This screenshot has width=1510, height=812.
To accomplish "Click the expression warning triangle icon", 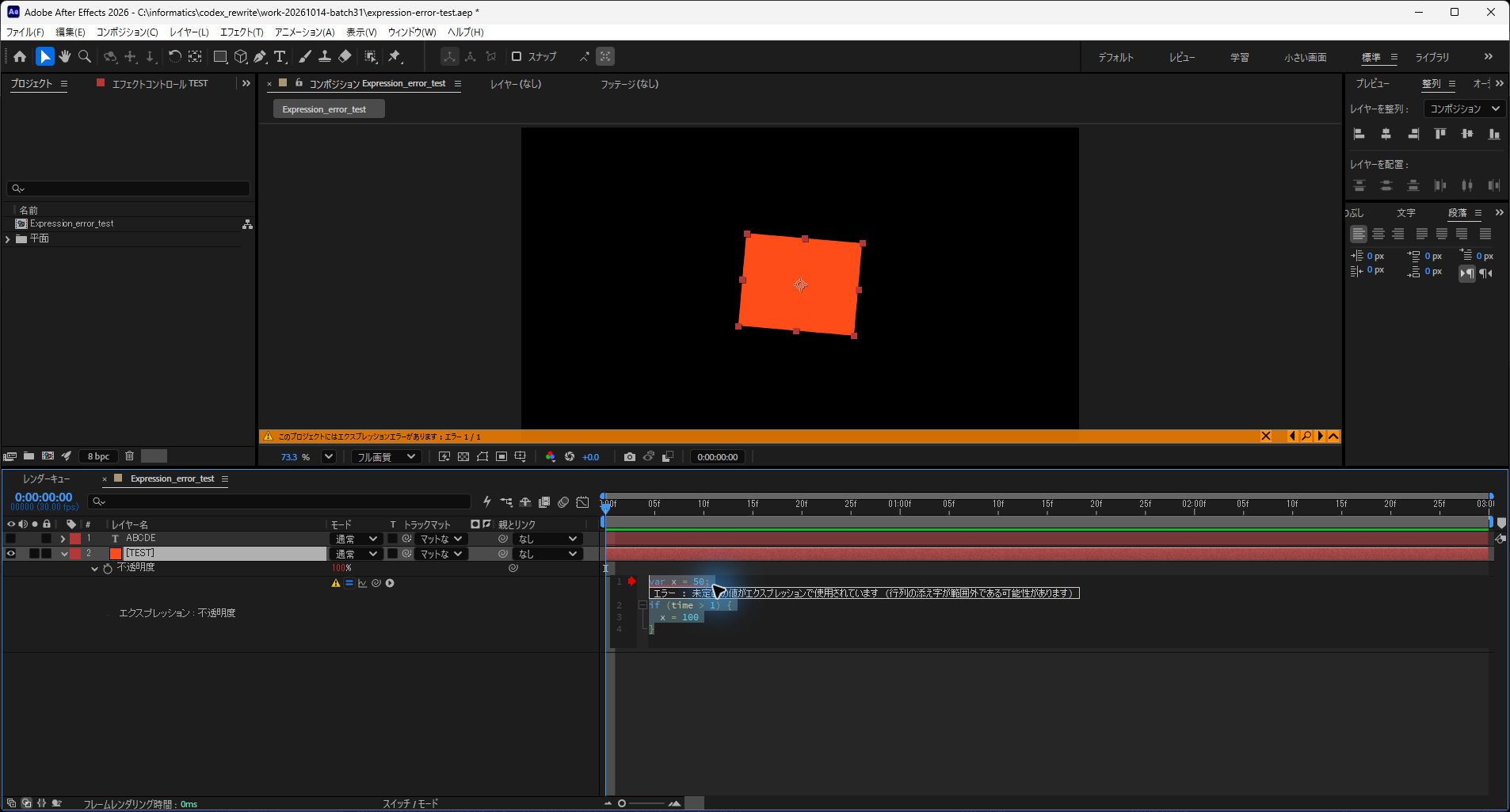I will [x=336, y=583].
